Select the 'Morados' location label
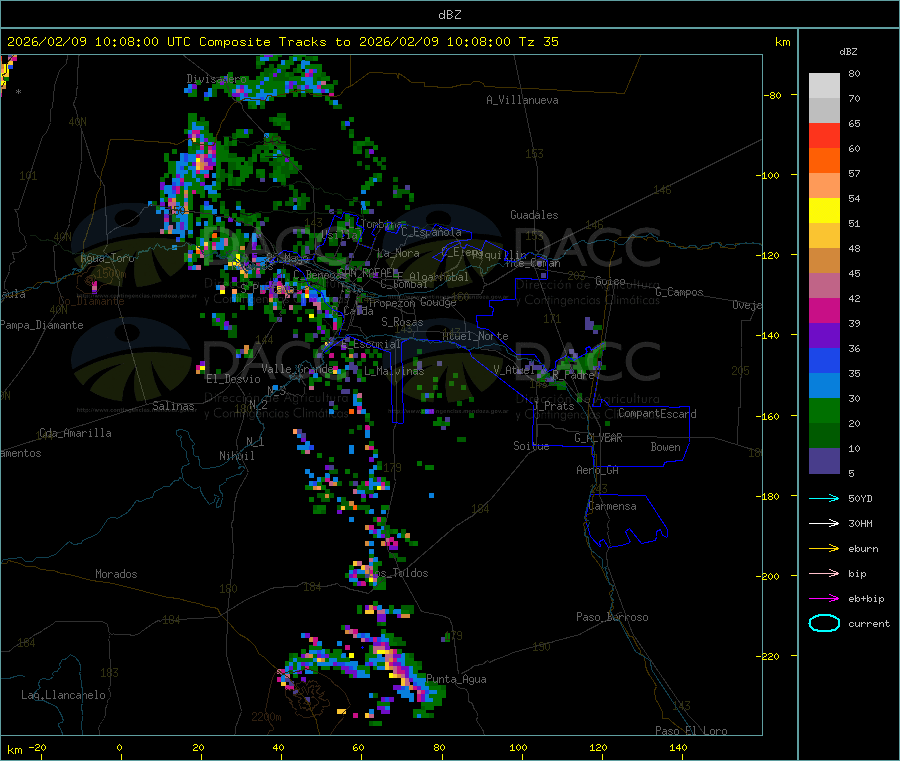This screenshot has height=761, width=900. tap(116, 574)
